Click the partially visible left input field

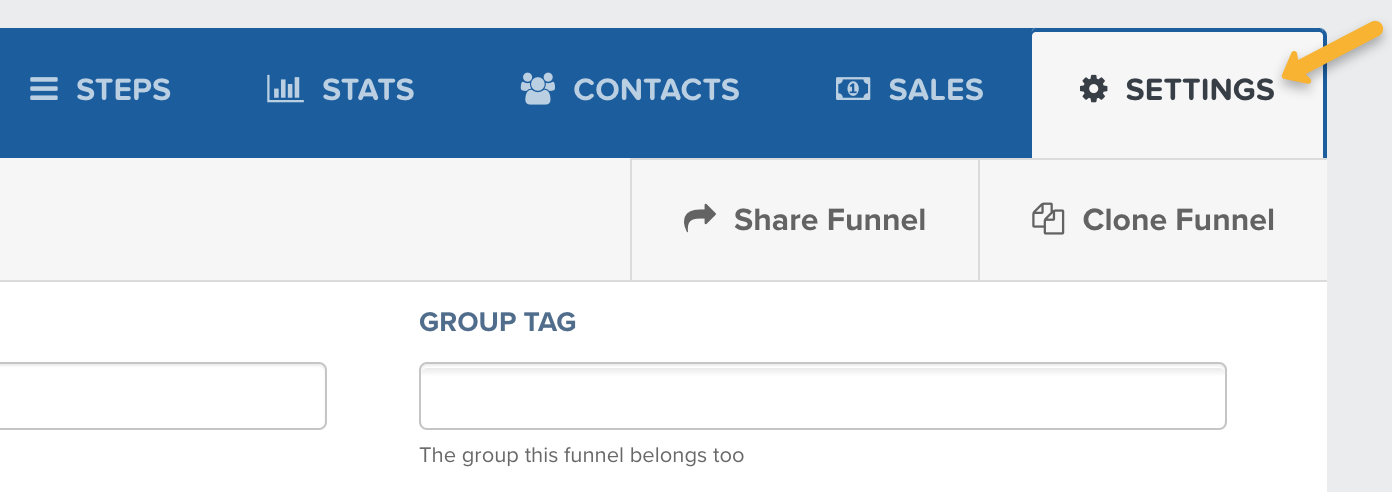pos(160,396)
